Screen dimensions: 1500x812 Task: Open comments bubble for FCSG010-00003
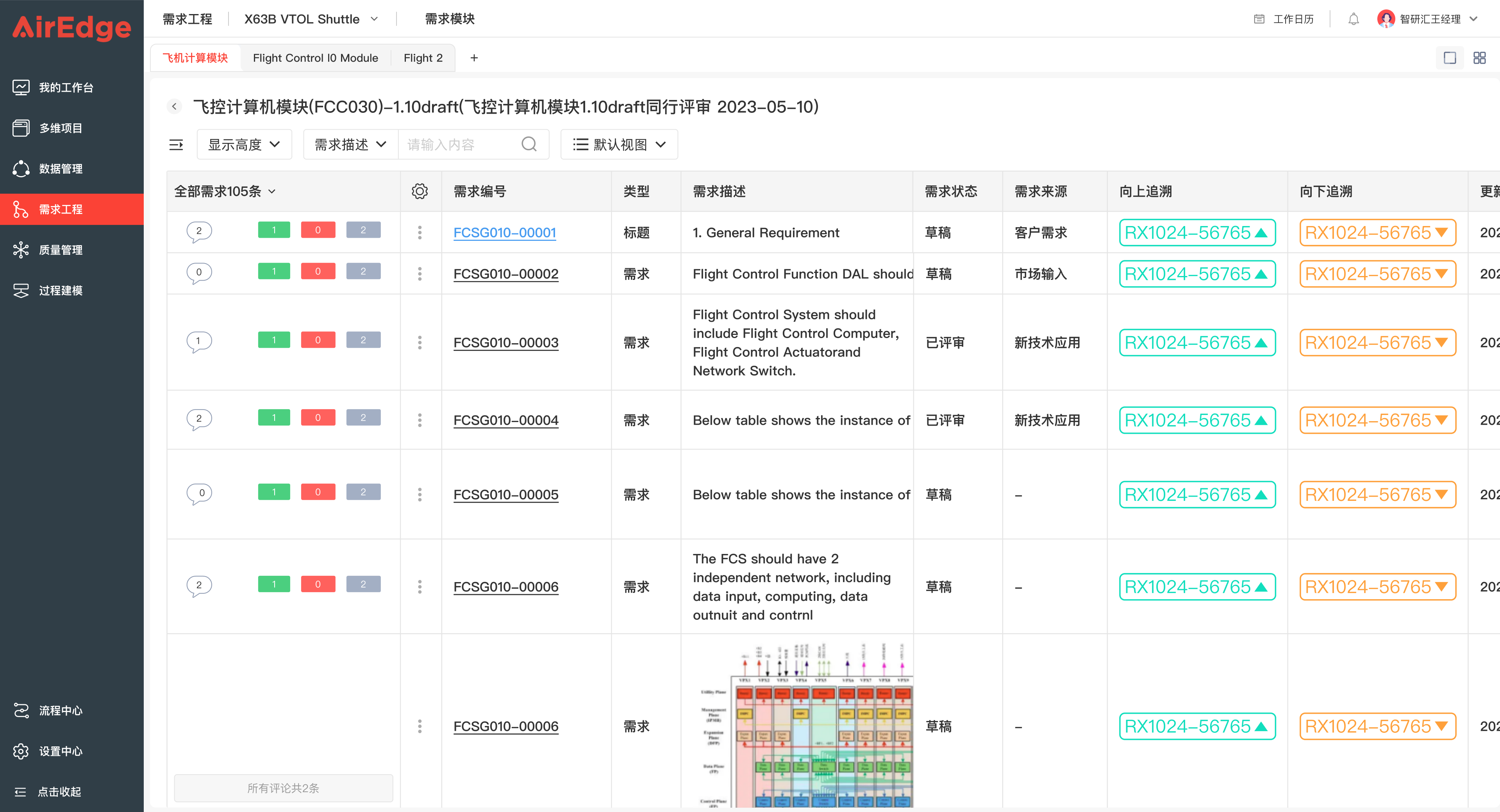(x=198, y=341)
